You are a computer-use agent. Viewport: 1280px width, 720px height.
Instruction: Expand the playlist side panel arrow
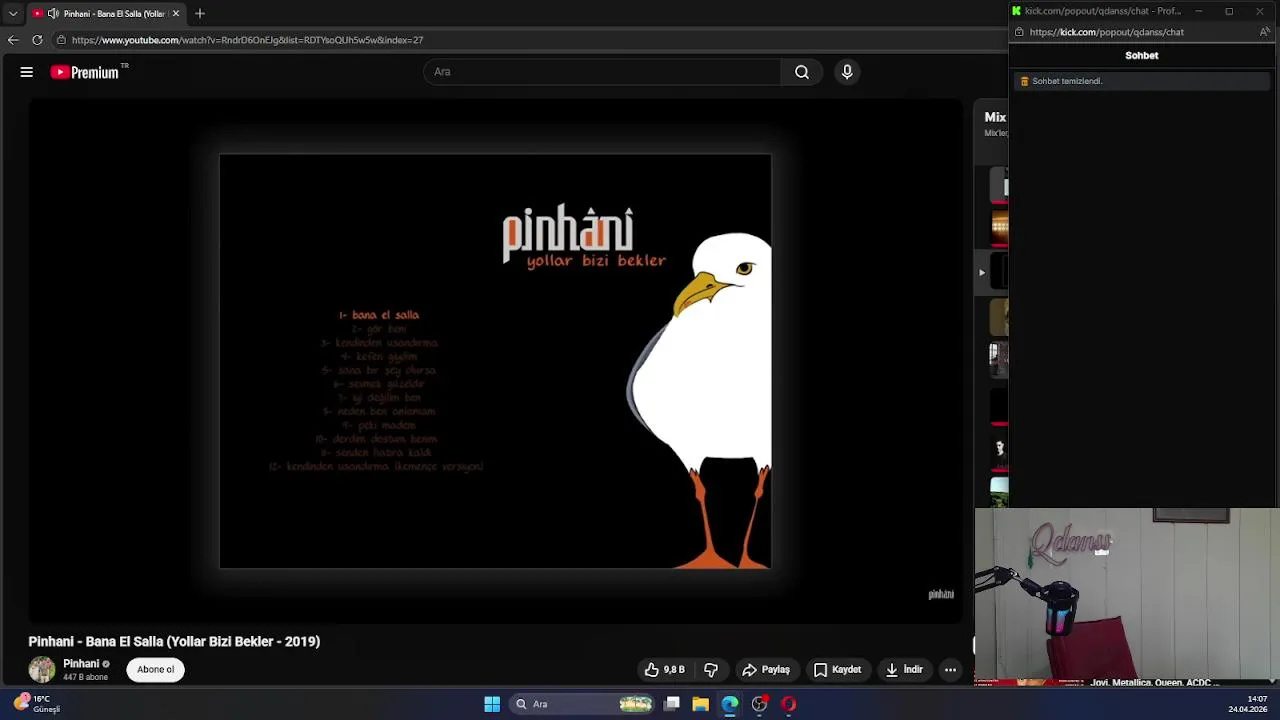[x=982, y=272]
